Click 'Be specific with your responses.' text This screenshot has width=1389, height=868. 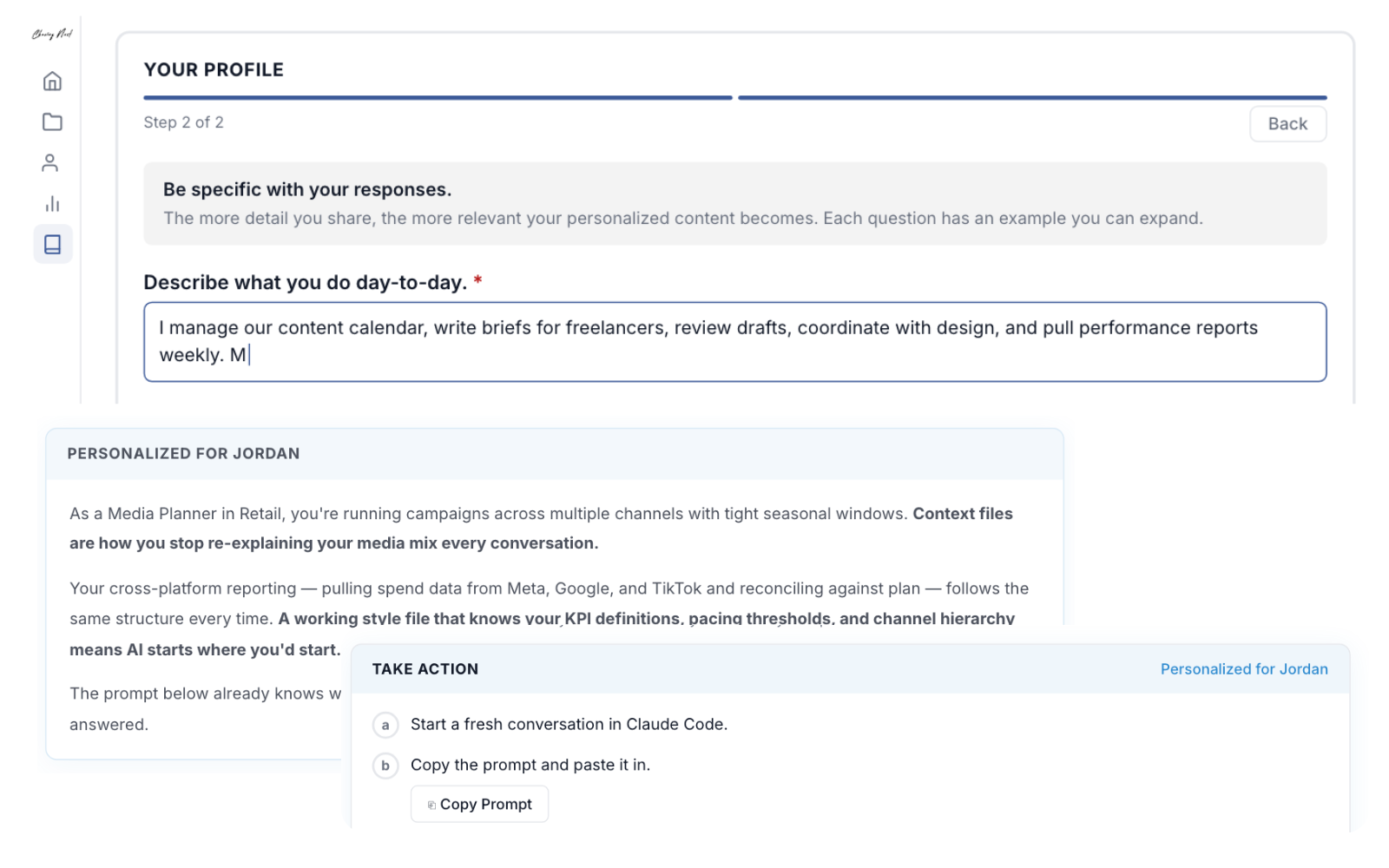[307, 189]
